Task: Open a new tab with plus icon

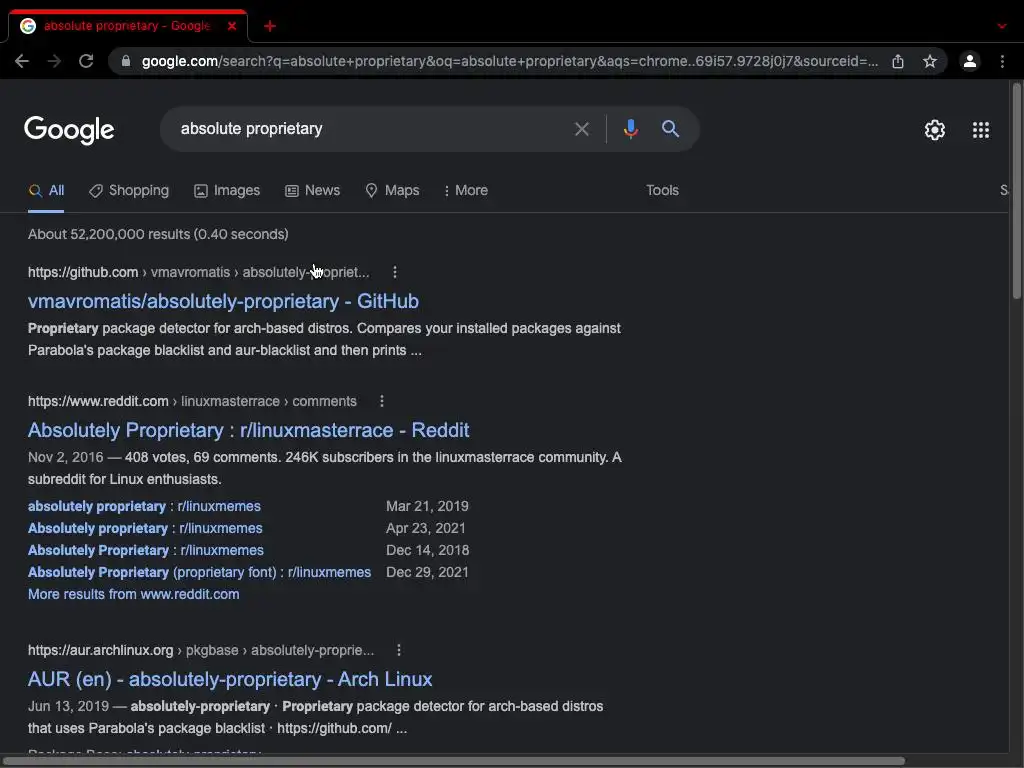Action: 270,26
